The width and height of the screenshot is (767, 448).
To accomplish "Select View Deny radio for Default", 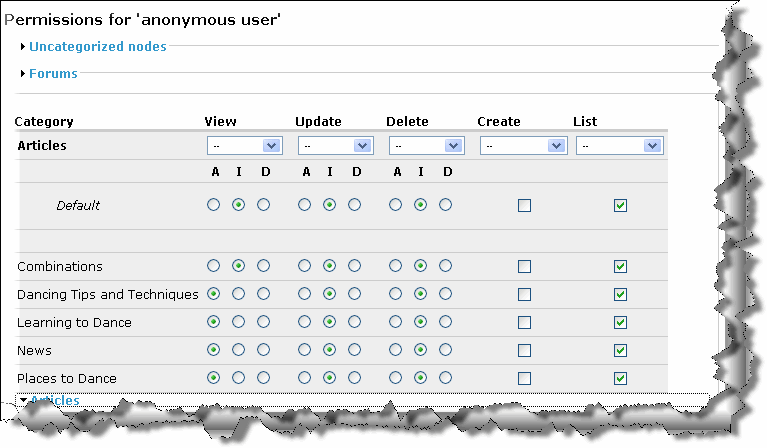I will click(264, 204).
